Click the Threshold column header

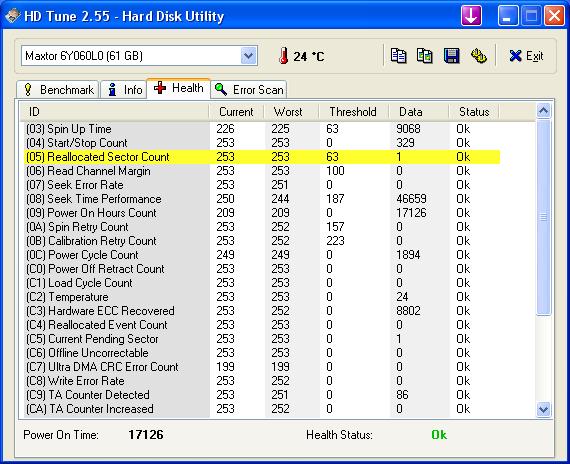[354, 112]
